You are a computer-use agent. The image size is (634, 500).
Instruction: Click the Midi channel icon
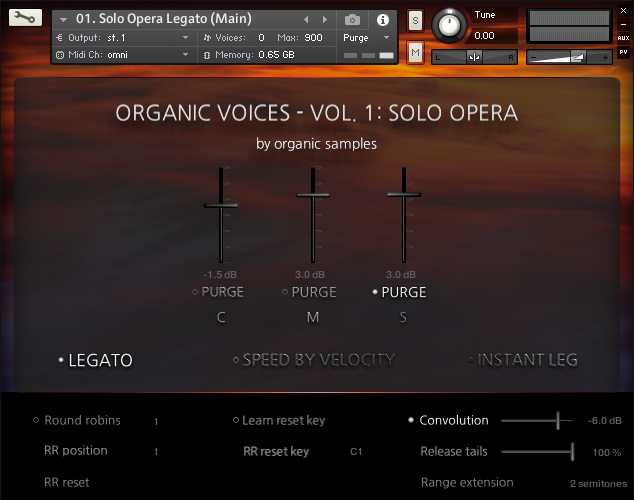(60, 55)
